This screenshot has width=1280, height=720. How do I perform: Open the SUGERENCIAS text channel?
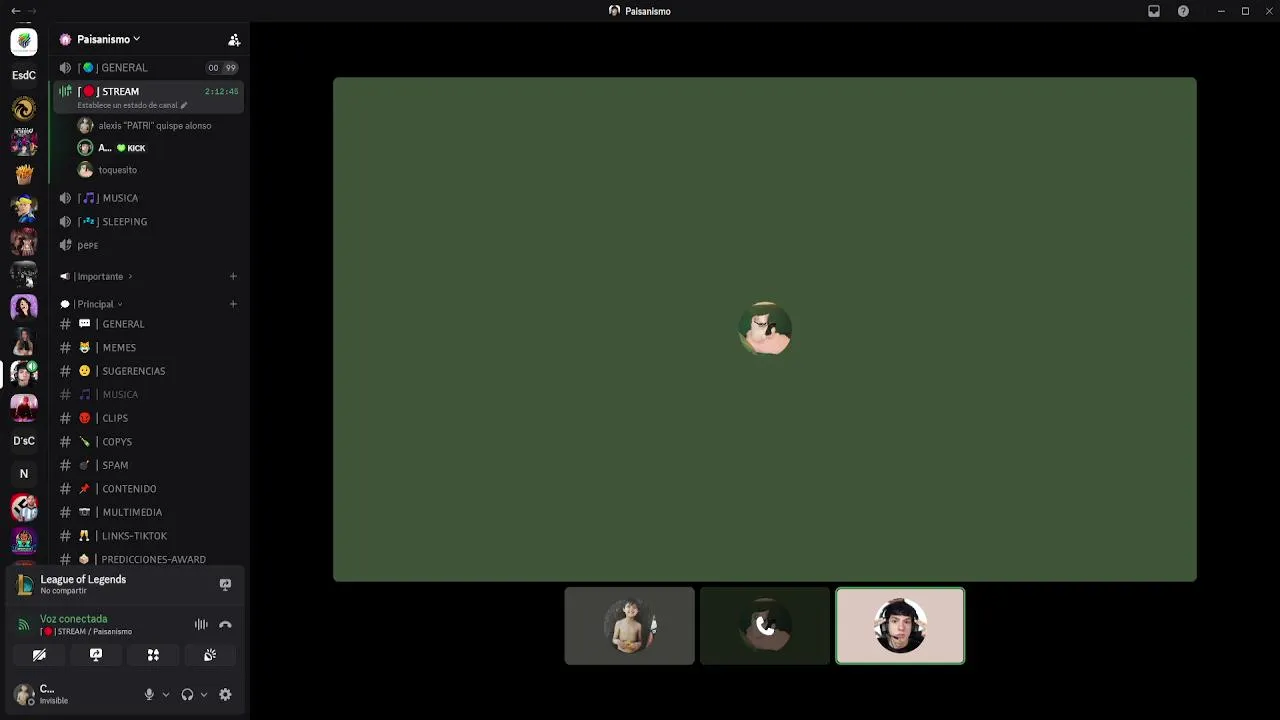tap(148, 371)
